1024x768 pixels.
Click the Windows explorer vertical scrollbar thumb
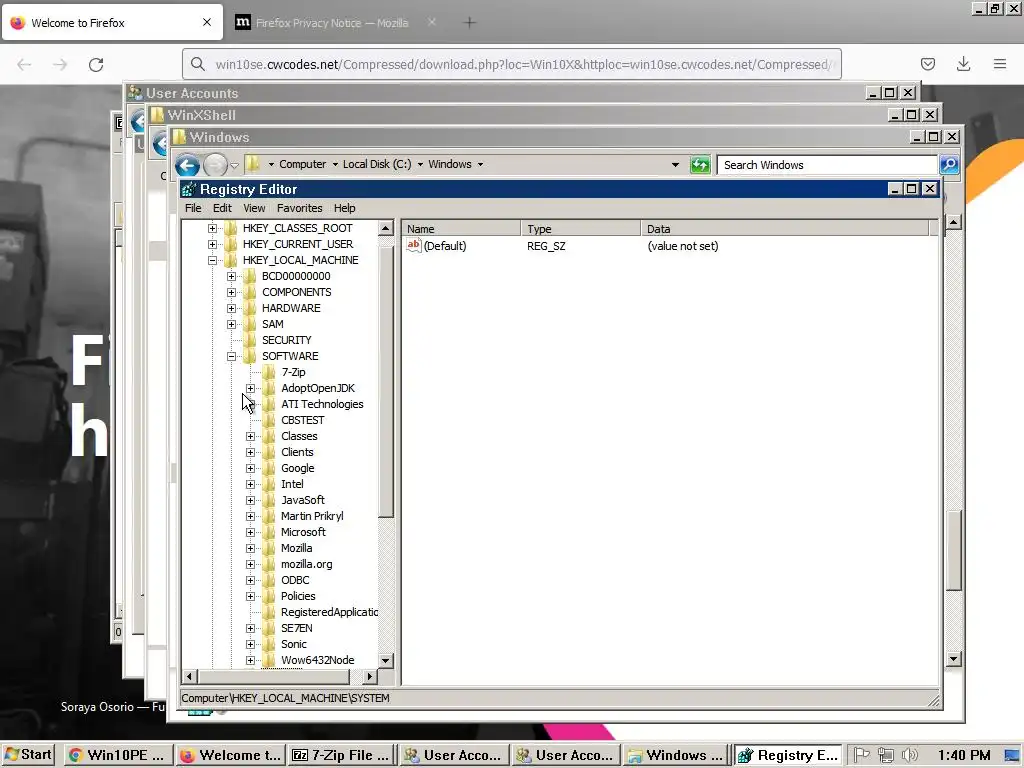pyautogui.click(x=953, y=550)
